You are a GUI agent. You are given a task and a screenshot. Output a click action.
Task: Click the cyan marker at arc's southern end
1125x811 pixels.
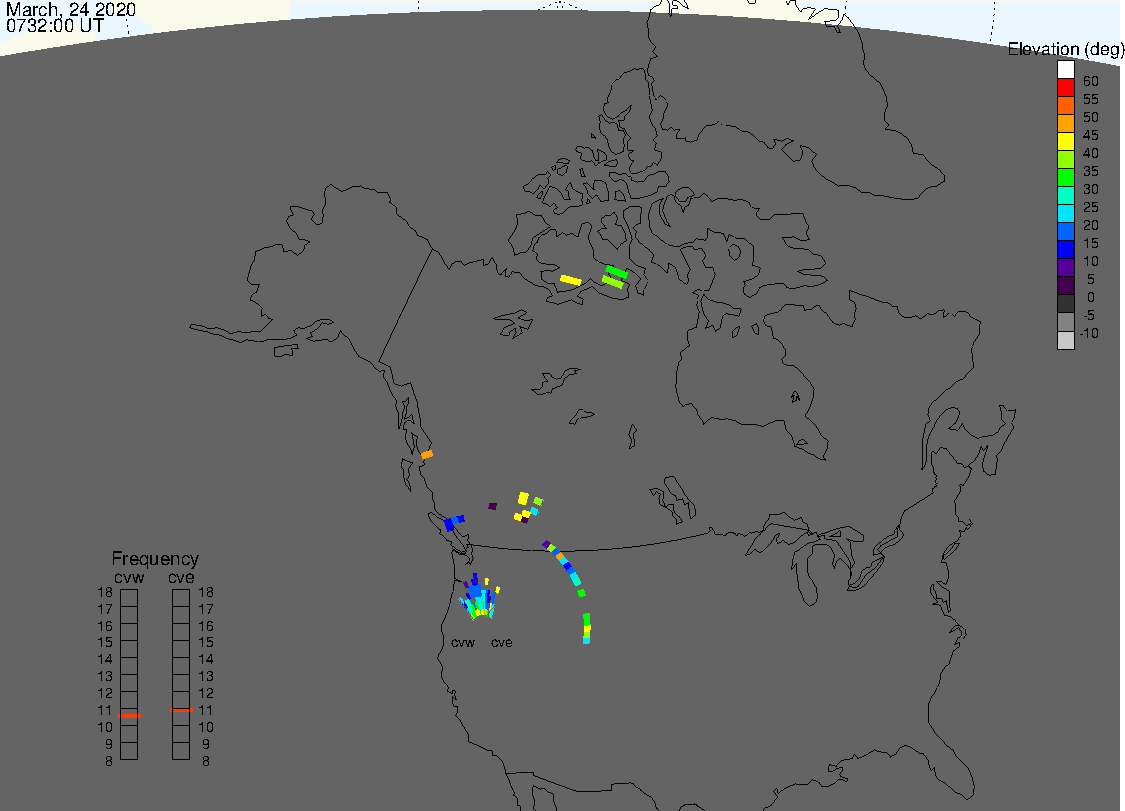point(586,640)
